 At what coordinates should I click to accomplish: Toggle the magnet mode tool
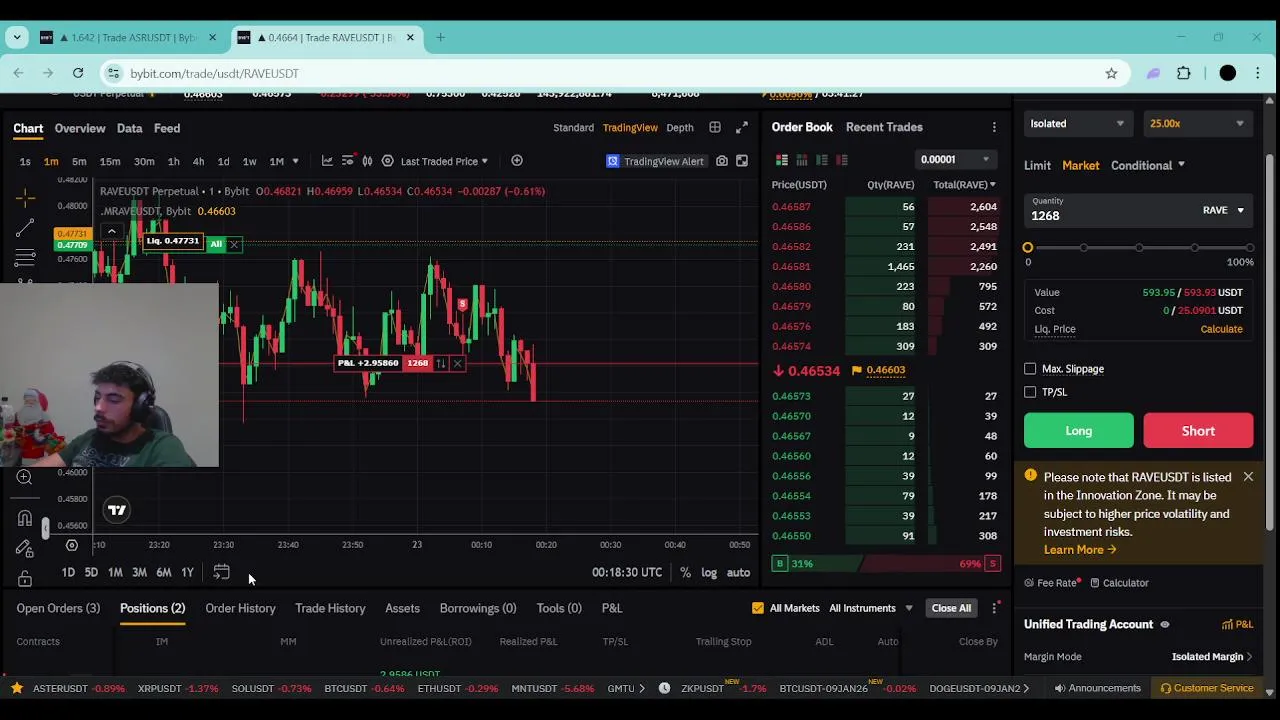[x=25, y=518]
